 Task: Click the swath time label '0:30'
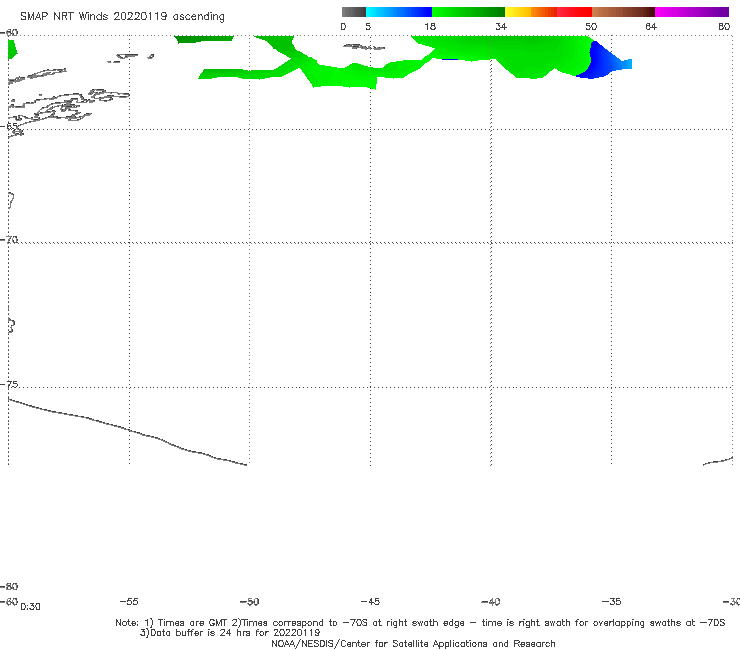point(30,607)
